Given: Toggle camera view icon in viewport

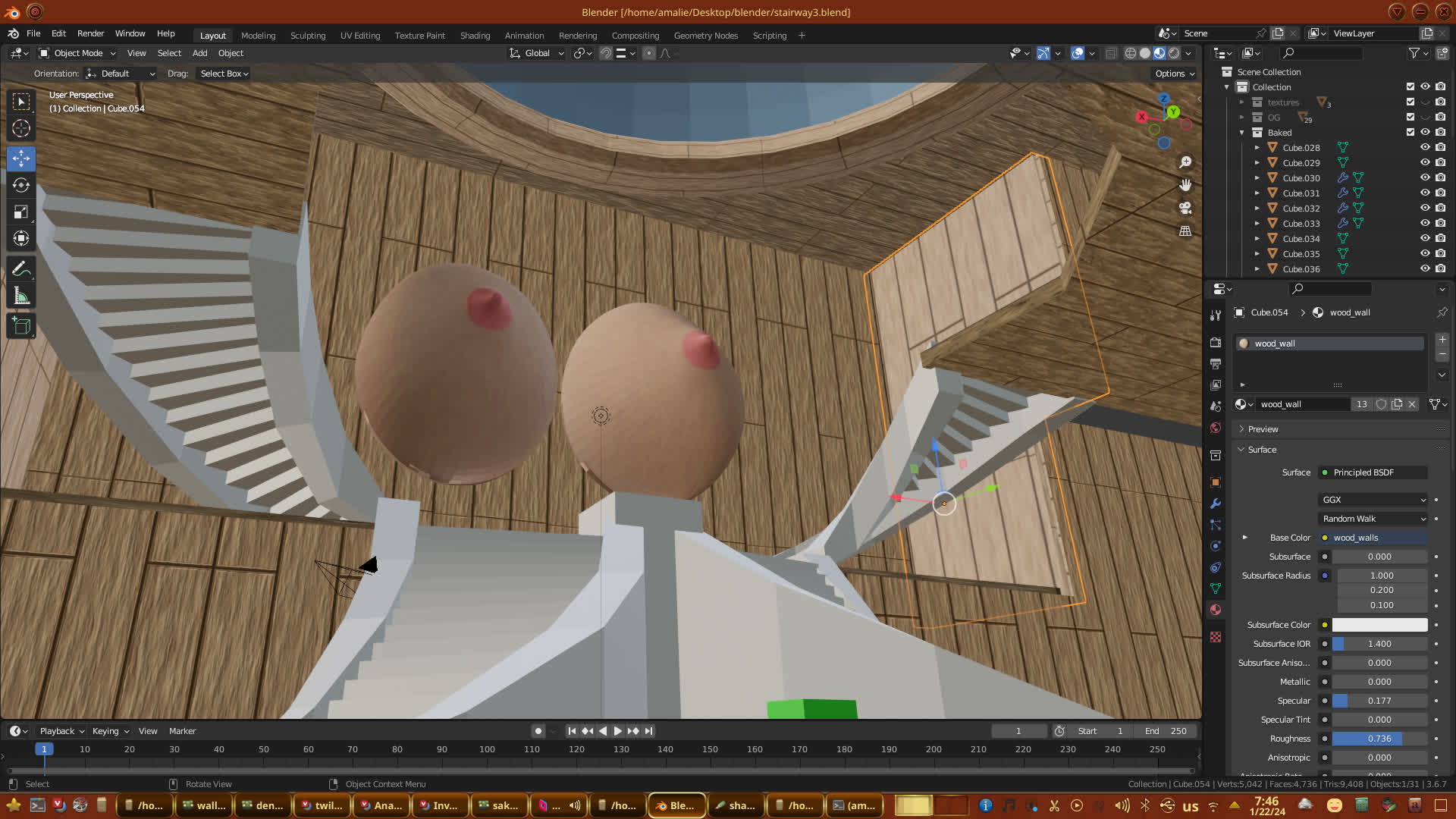Looking at the screenshot, I should [1185, 208].
